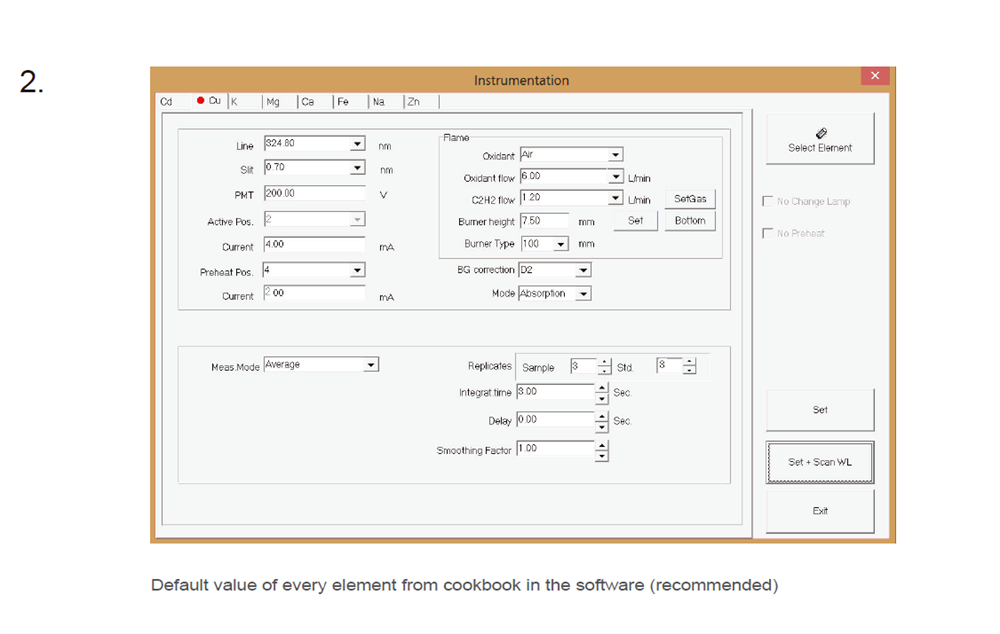Click the Set + Scan WL button
The height and width of the screenshot is (634, 1000).
click(x=819, y=462)
